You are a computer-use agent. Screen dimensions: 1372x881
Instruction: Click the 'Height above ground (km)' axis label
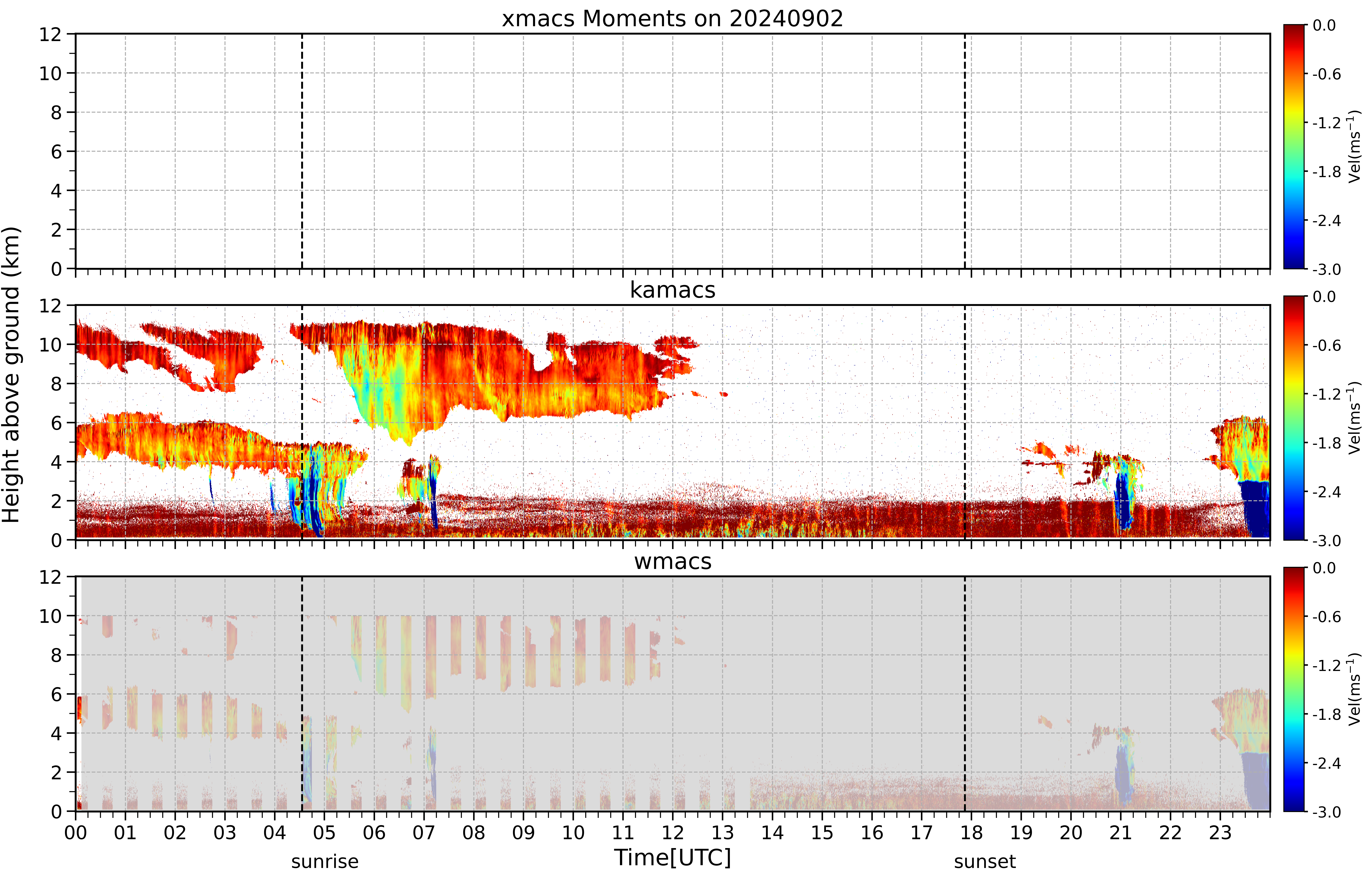[x=11, y=375]
